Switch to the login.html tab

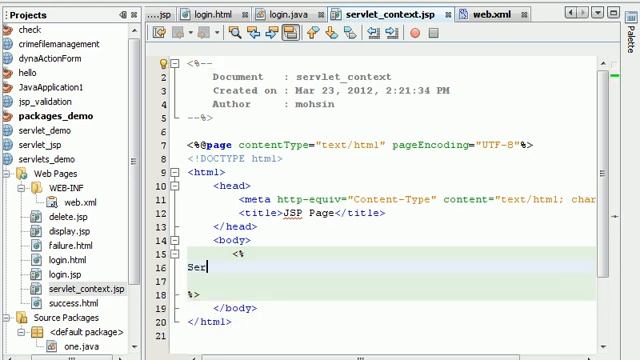pyautogui.click(x=212, y=15)
